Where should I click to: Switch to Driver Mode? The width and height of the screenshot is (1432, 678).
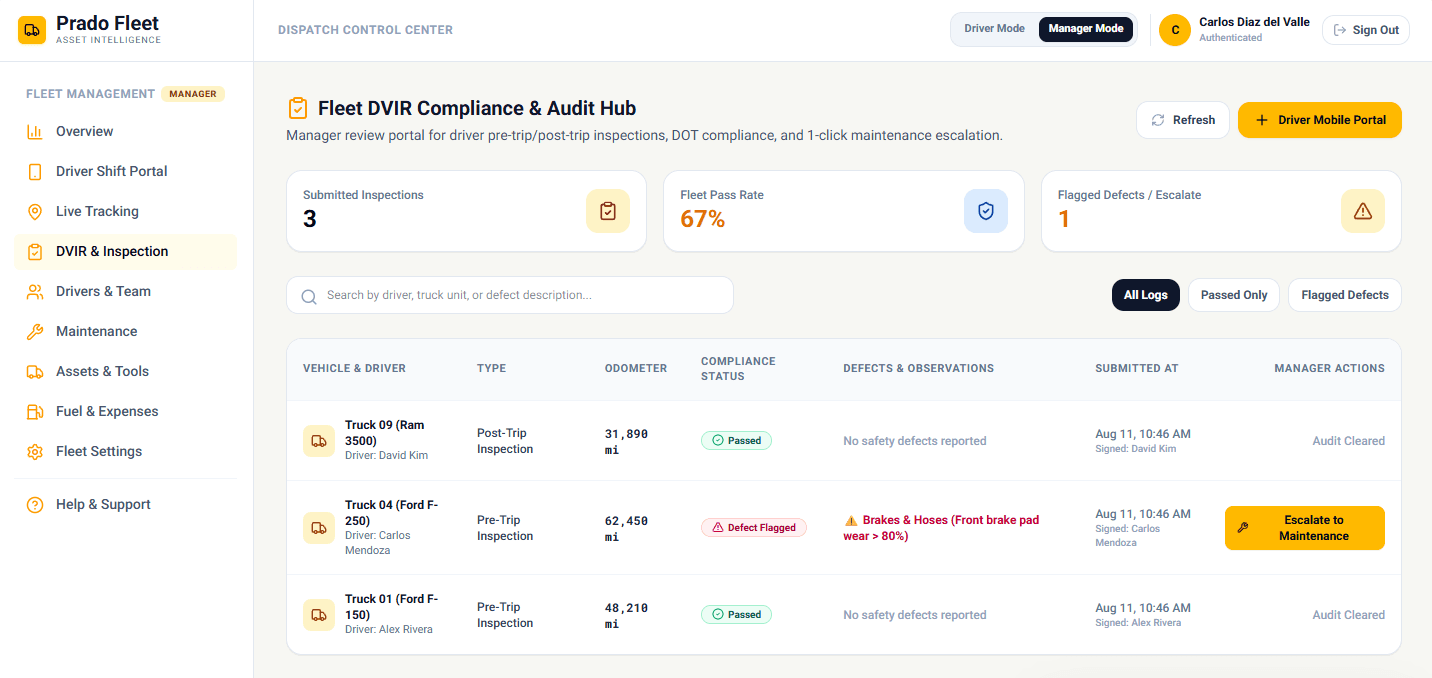[x=994, y=29]
